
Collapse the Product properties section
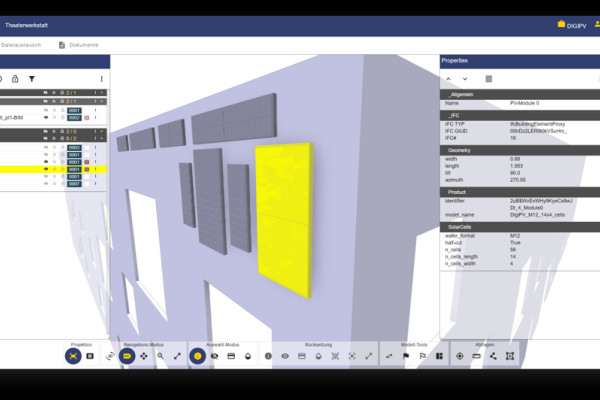520,192
